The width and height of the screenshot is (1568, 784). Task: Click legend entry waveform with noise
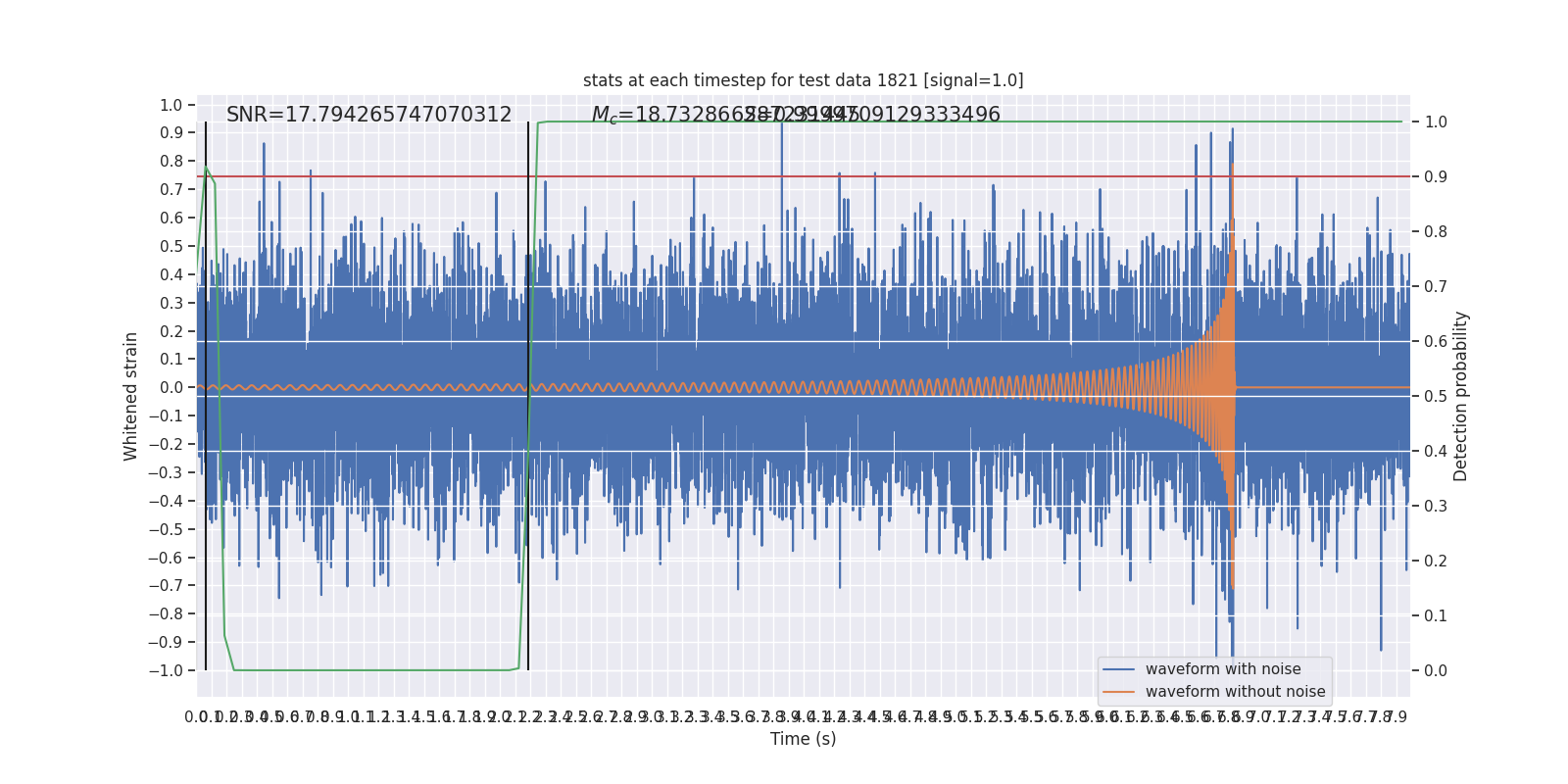[1223, 669]
